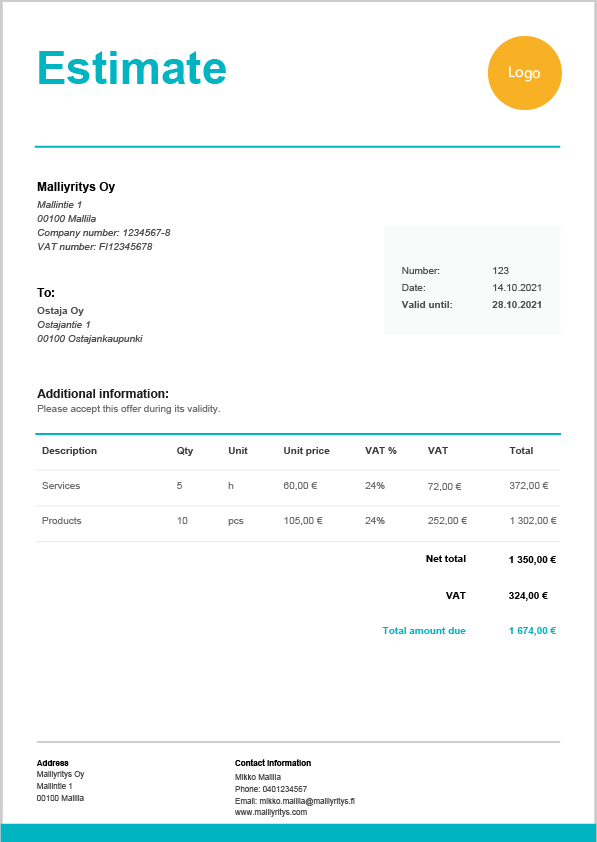Select the Services row description
597x842 pixels.
coord(61,485)
